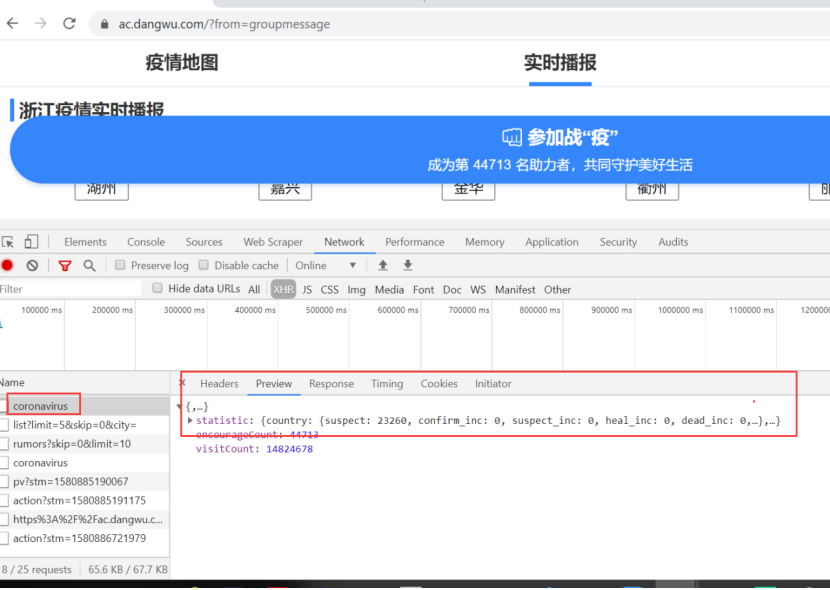Import HAR file with upload arrow

click(383, 265)
